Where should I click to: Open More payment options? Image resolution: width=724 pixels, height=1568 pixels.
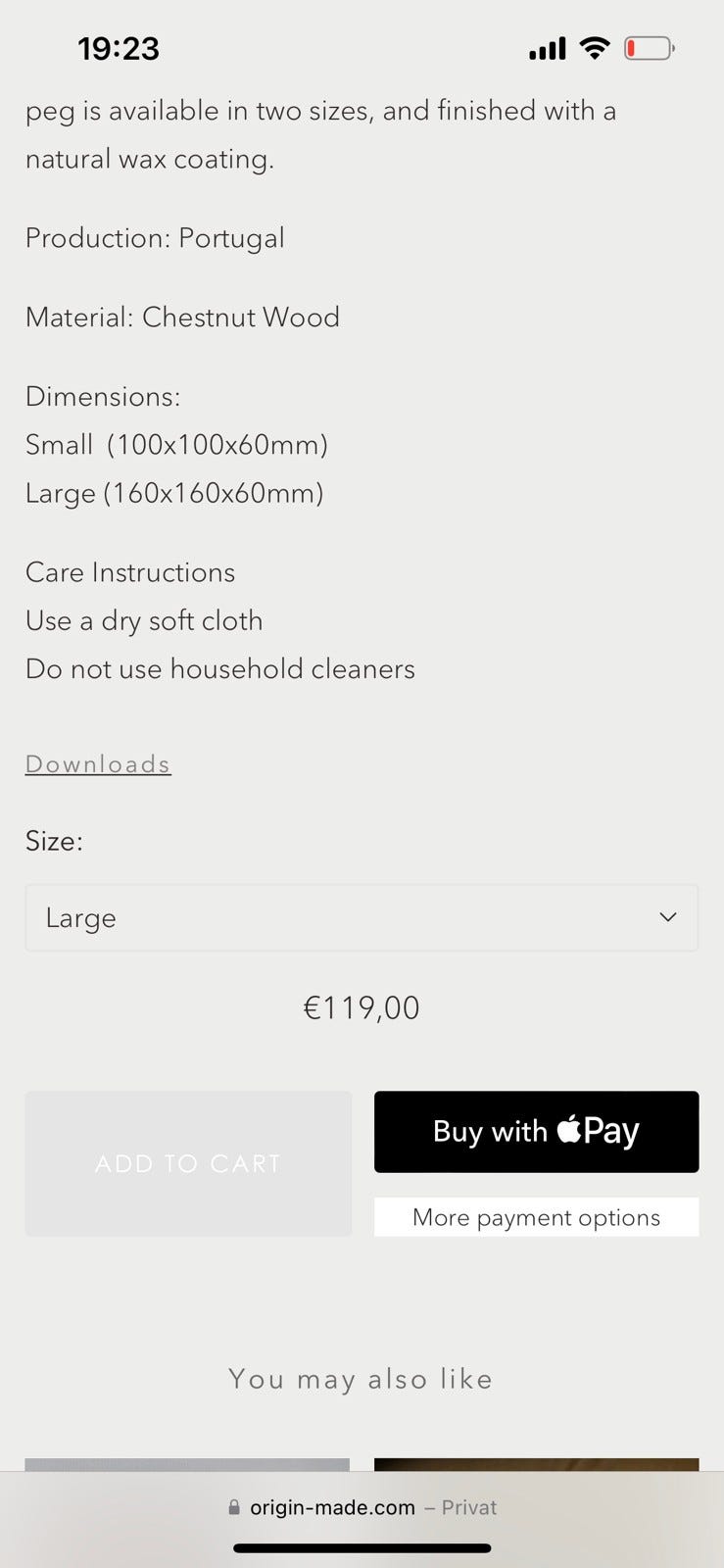[x=536, y=1217]
